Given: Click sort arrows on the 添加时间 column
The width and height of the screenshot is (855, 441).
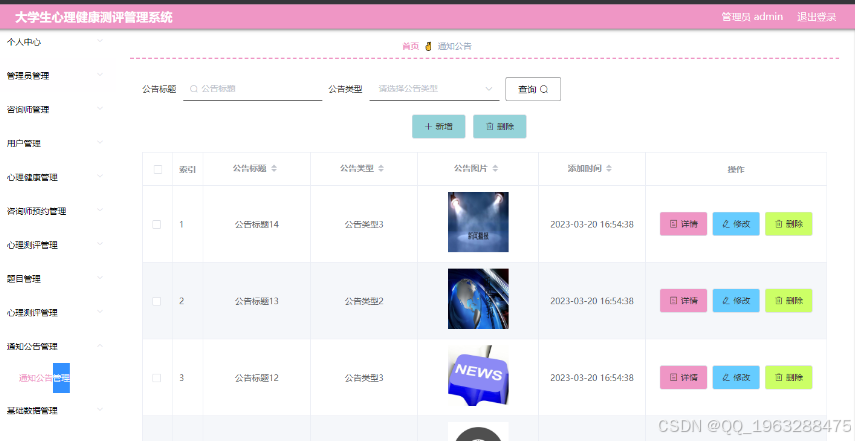Looking at the screenshot, I should (x=609, y=169).
